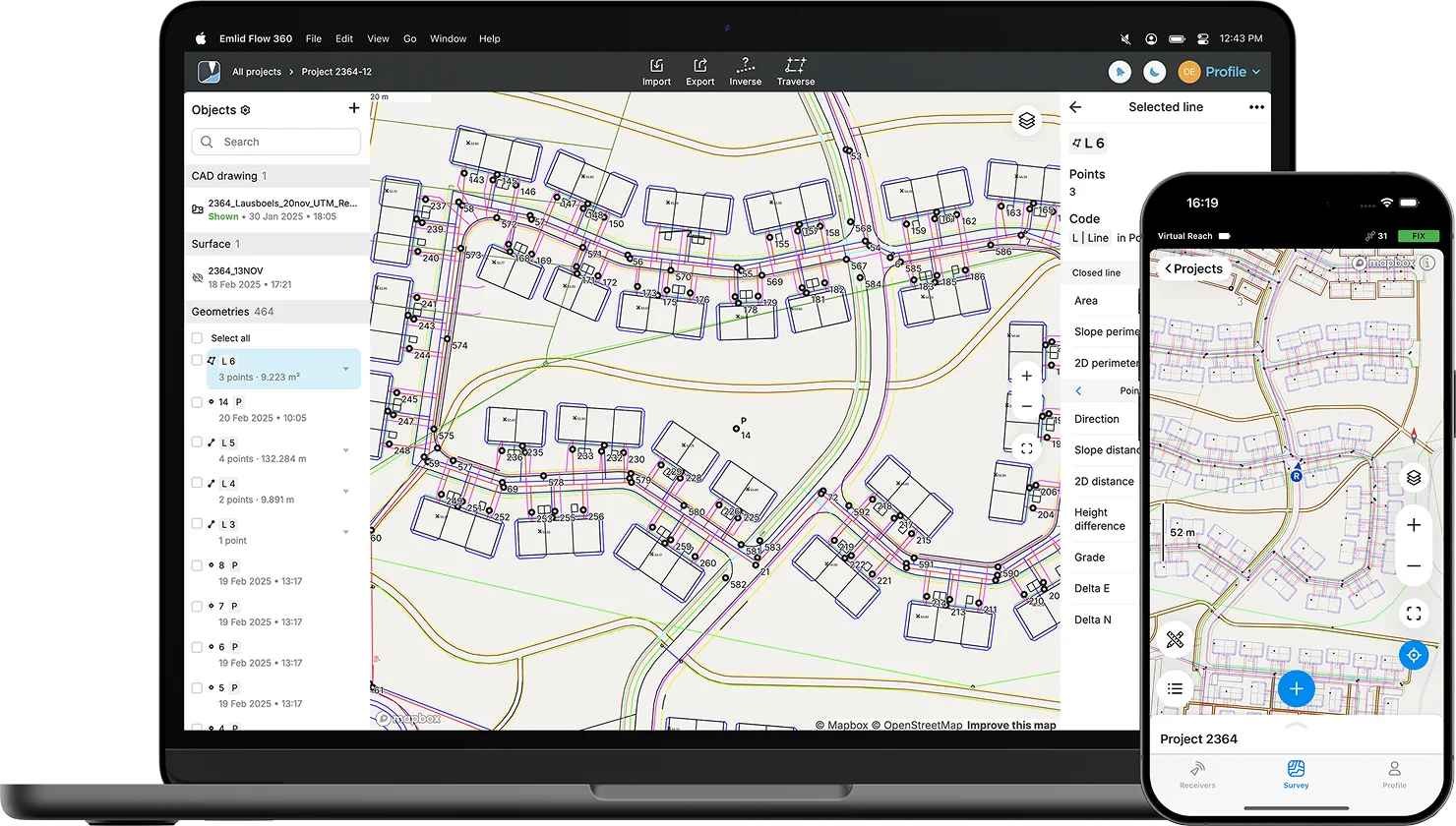Viewport: 1456px width, 826px height.
Task: Go to All projects breadcrumb
Action: point(256,72)
